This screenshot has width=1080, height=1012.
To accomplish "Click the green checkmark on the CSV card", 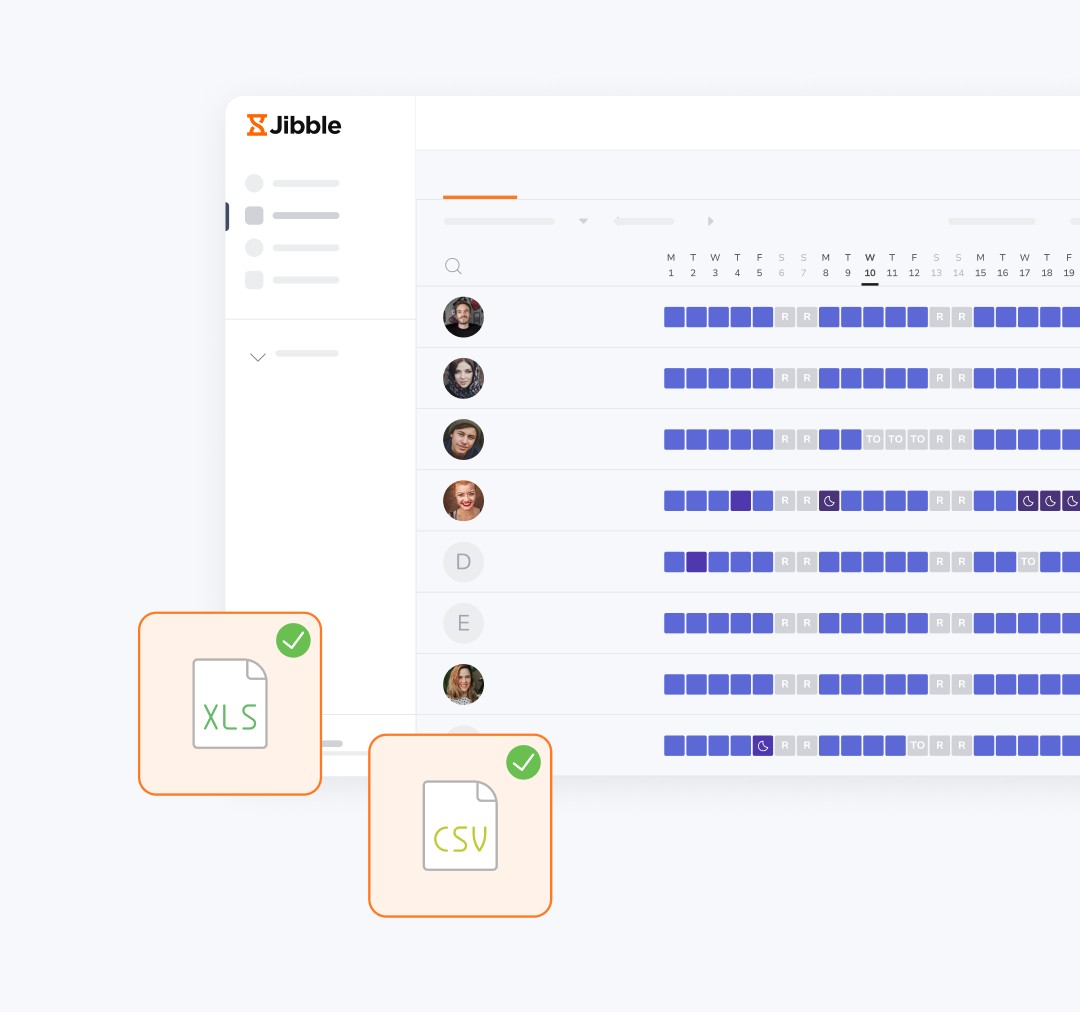I will point(523,762).
